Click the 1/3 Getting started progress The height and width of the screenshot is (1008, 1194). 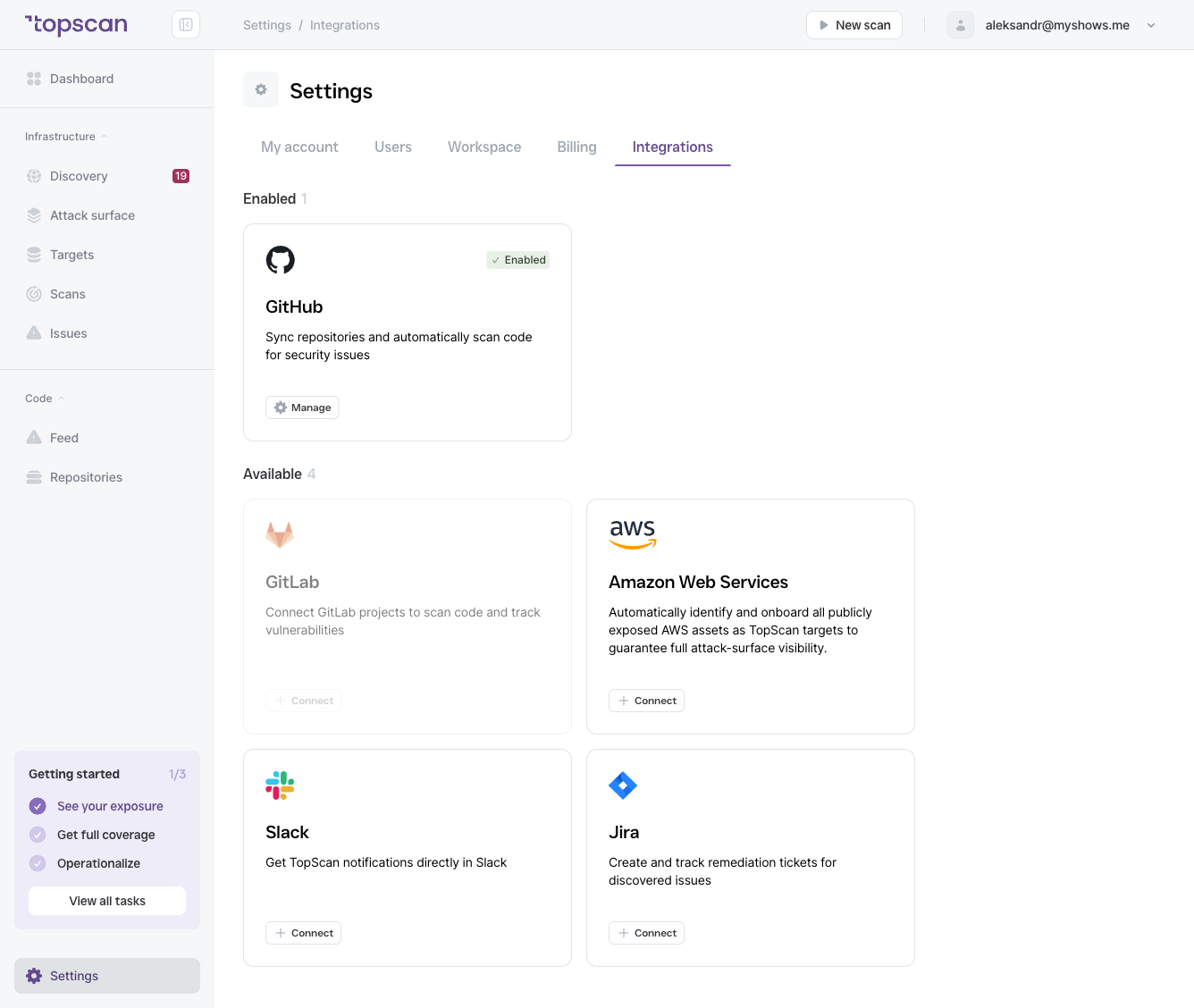(x=177, y=774)
